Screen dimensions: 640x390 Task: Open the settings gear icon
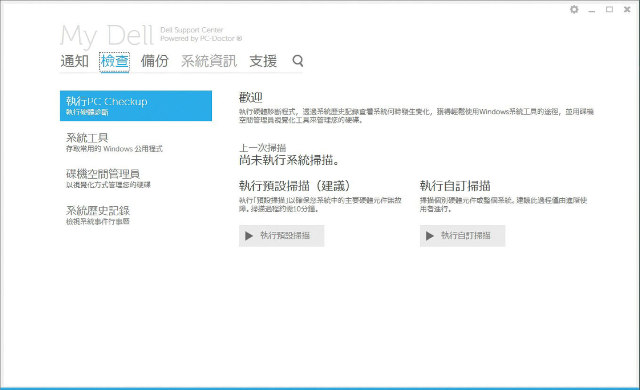pyautogui.click(x=574, y=9)
